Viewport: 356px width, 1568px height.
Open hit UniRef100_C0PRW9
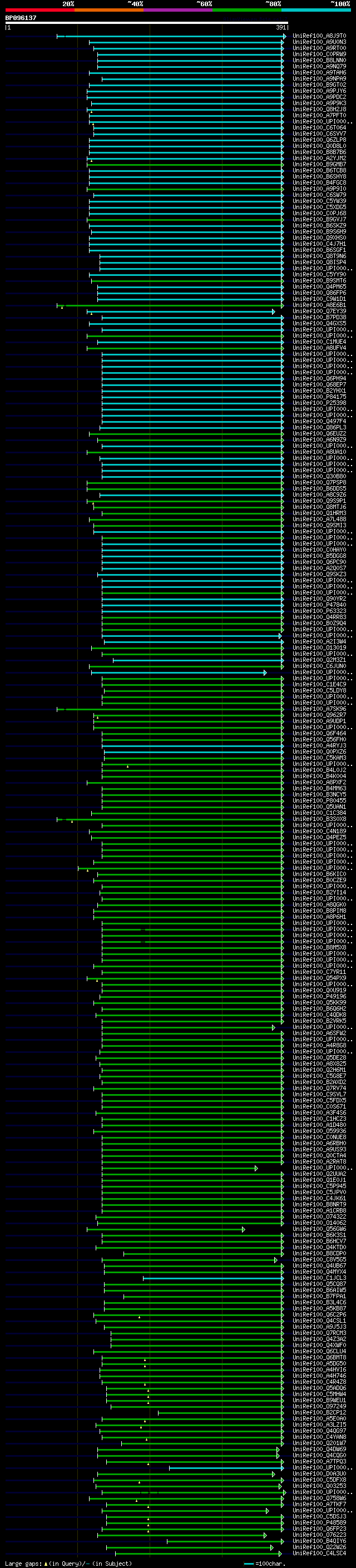tap(319, 54)
